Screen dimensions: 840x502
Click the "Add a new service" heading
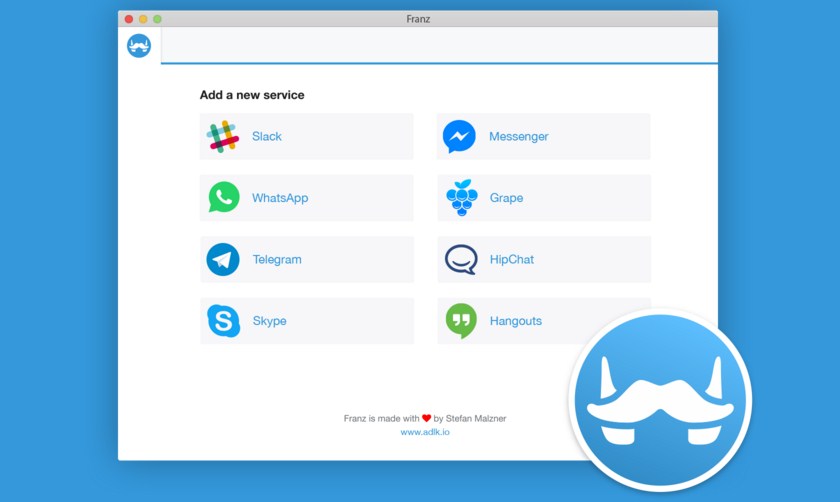tap(252, 95)
